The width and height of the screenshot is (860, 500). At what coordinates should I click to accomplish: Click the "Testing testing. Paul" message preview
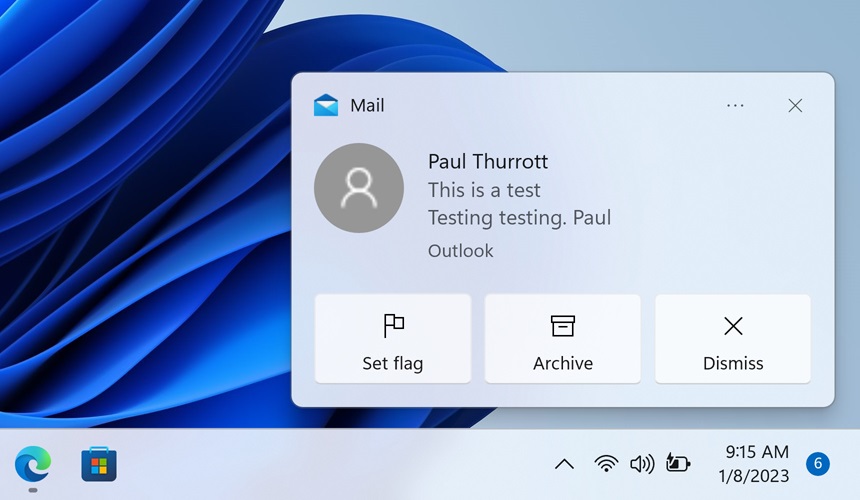pyautogui.click(x=519, y=218)
